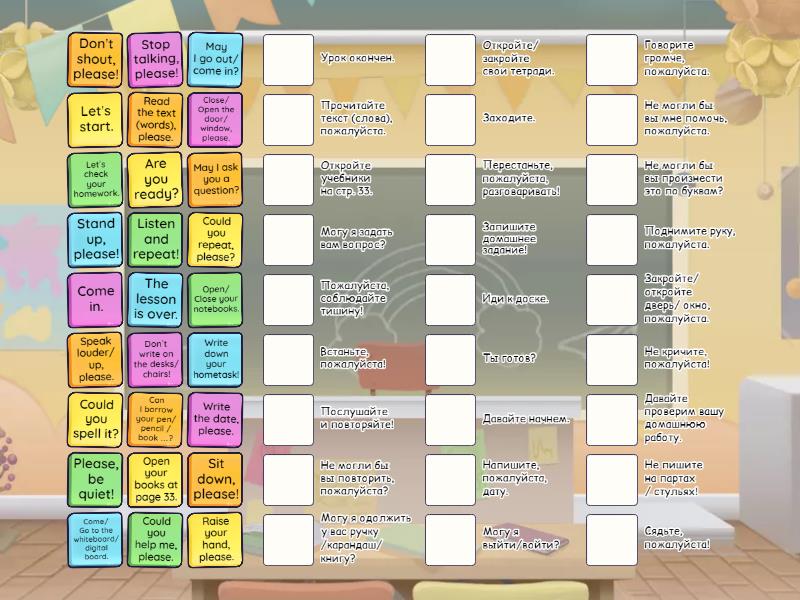Image resolution: width=800 pixels, height=600 pixels.
Task: Click the empty box beside "Урок окончен."
Action: (x=288, y=59)
